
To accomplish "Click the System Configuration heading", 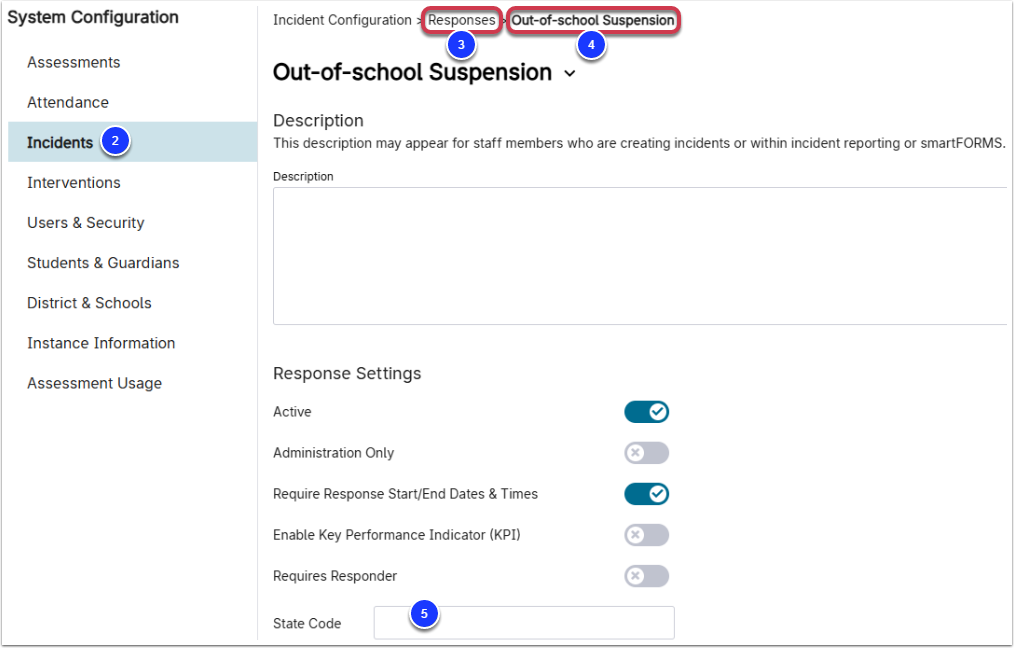I will [x=93, y=17].
